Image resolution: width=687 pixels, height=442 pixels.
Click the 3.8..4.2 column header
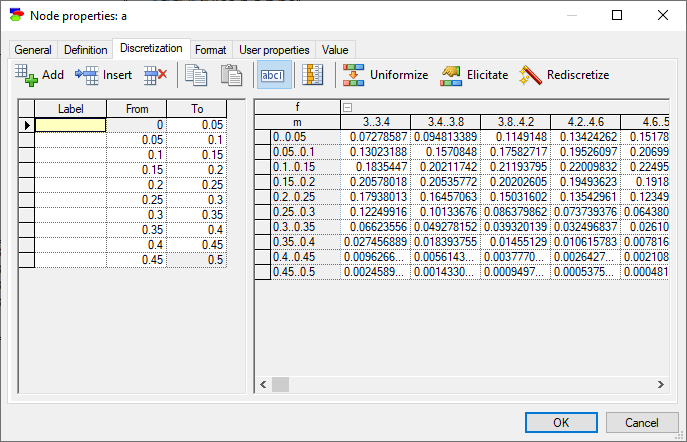(516, 122)
